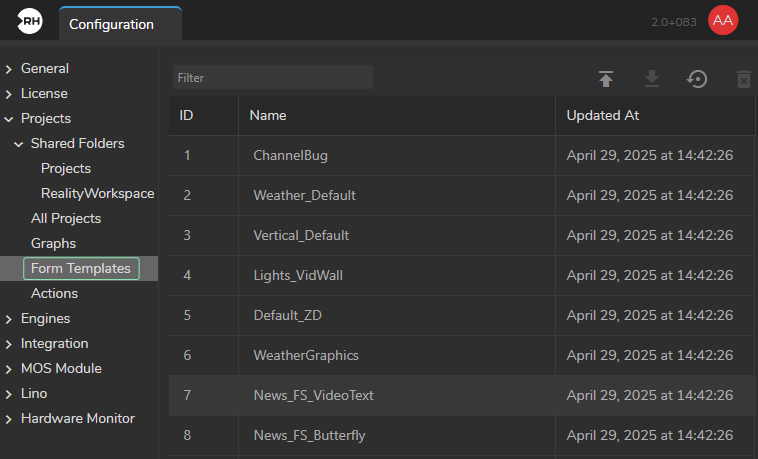Viewport: 758px width, 459px height.
Task: Collapse the Shared Folders node
Action: click(x=19, y=144)
